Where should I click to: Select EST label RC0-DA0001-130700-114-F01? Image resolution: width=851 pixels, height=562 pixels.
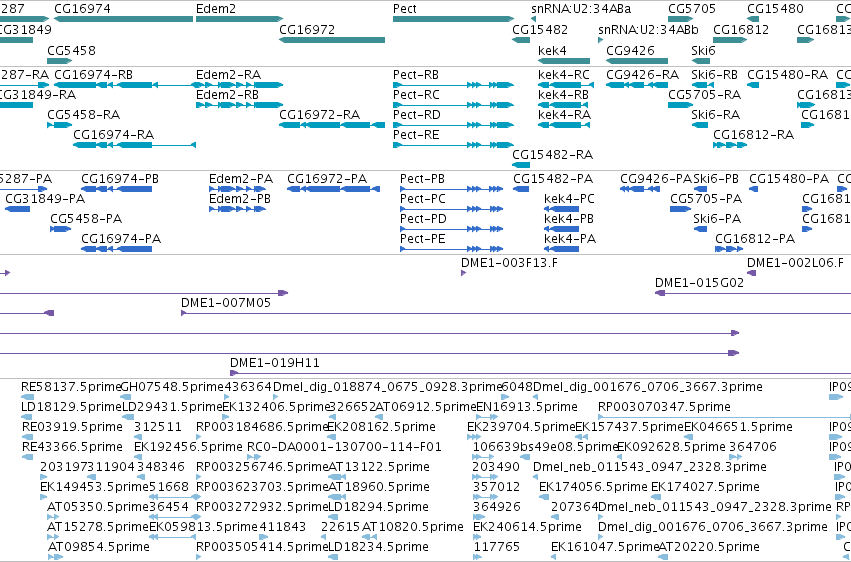[x=344, y=447]
